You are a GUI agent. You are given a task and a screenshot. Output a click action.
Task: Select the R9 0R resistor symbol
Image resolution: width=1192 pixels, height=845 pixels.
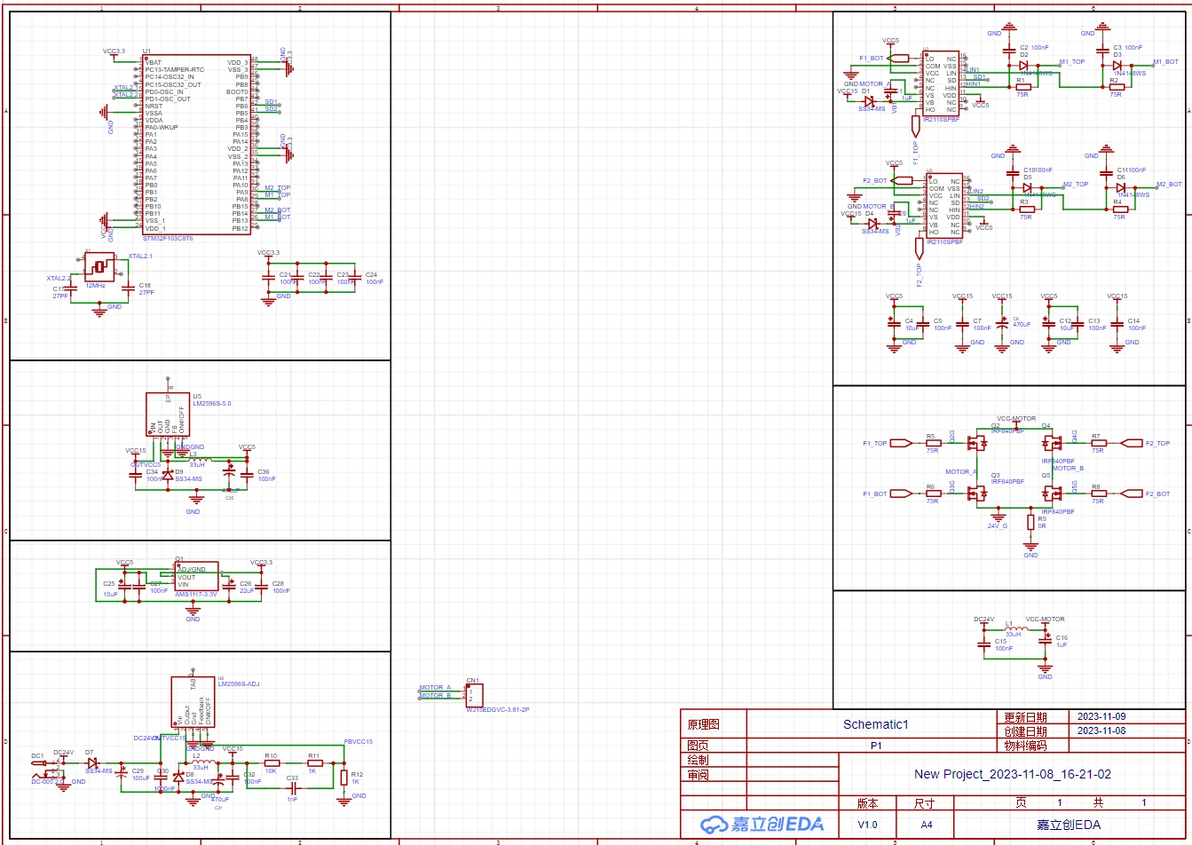(x=1031, y=522)
